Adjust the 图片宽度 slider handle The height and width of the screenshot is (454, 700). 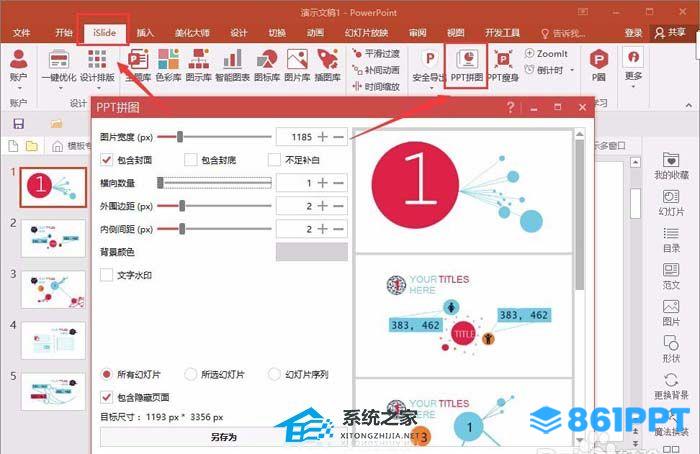(x=180, y=137)
